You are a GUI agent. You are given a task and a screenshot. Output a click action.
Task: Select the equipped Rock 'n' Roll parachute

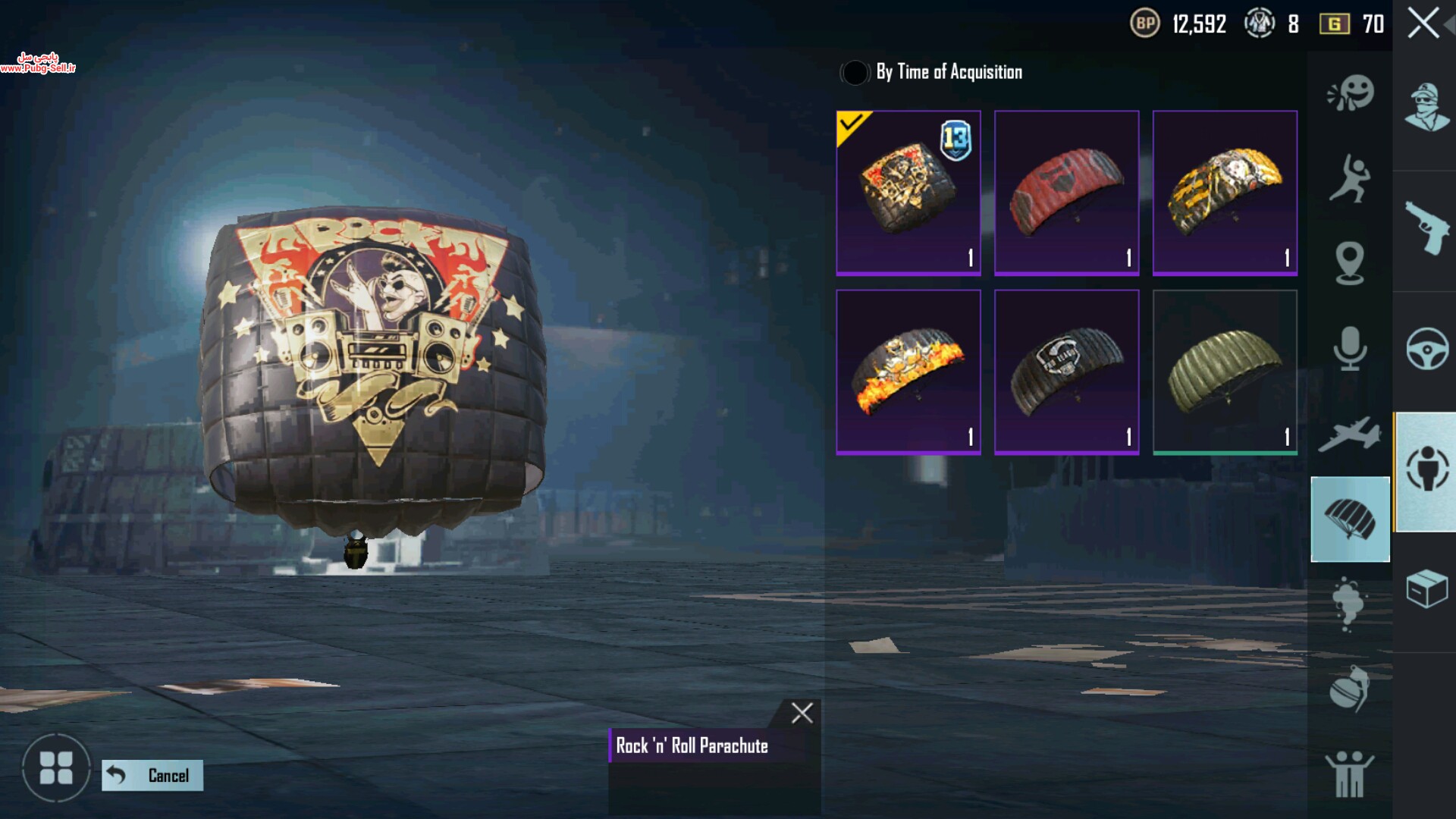pos(908,193)
